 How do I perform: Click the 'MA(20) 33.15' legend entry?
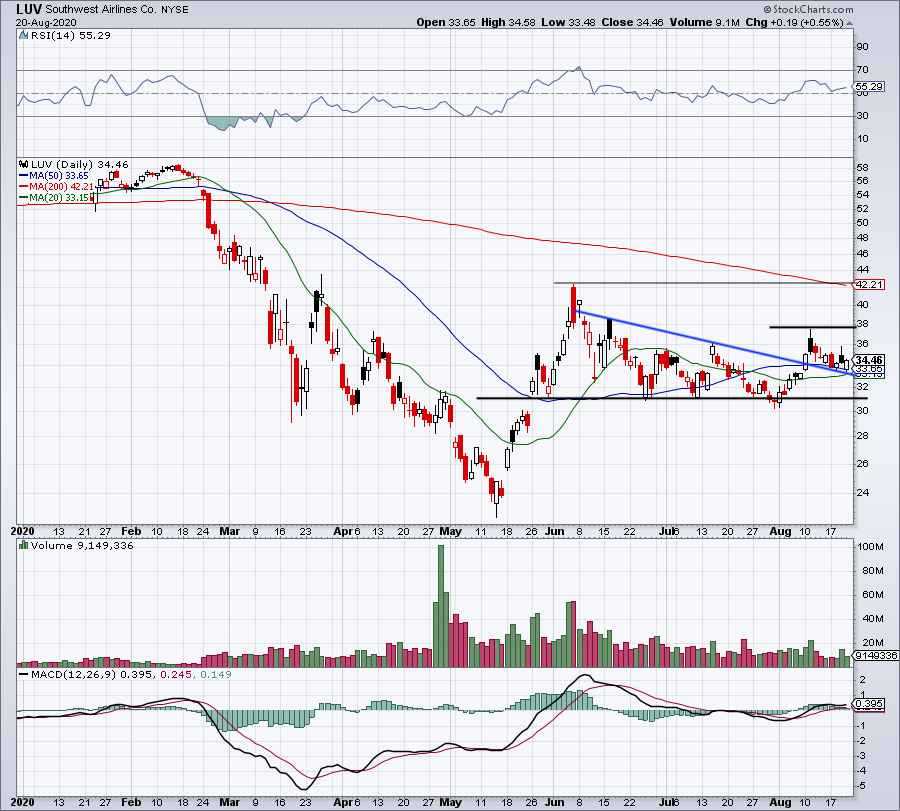point(55,197)
